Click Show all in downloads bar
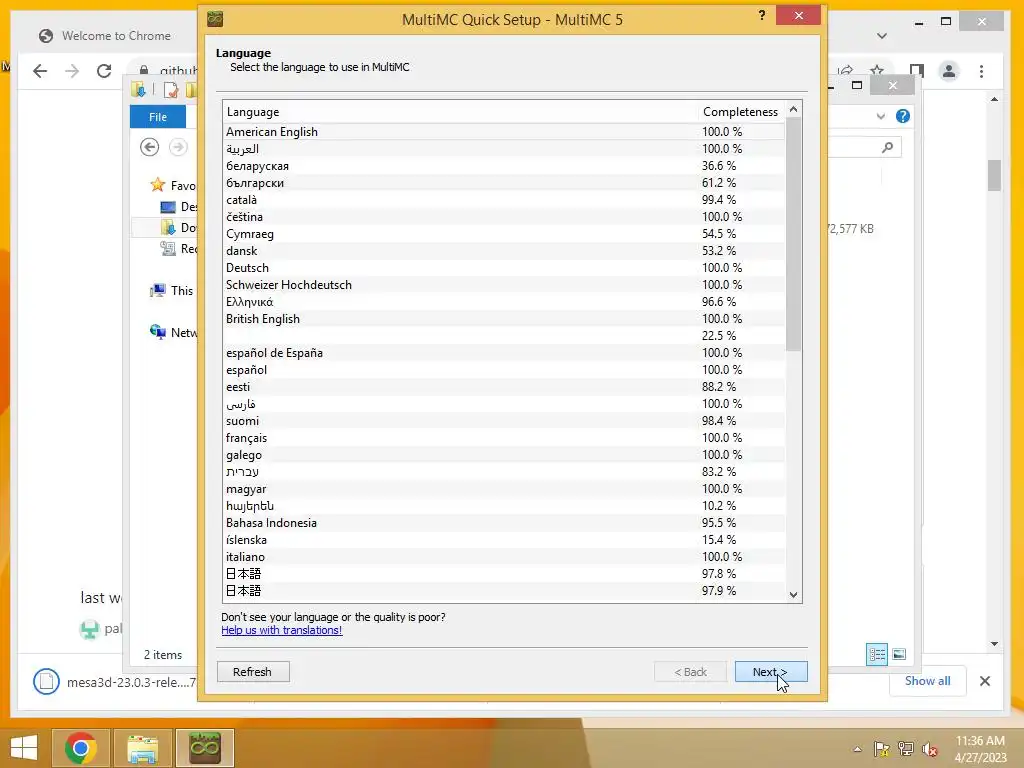 (927, 680)
